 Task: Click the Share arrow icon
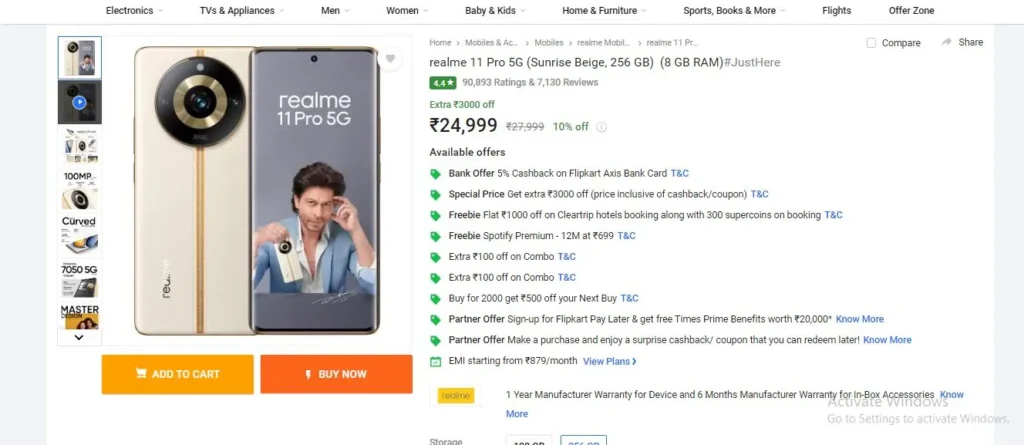click(946, 42)
